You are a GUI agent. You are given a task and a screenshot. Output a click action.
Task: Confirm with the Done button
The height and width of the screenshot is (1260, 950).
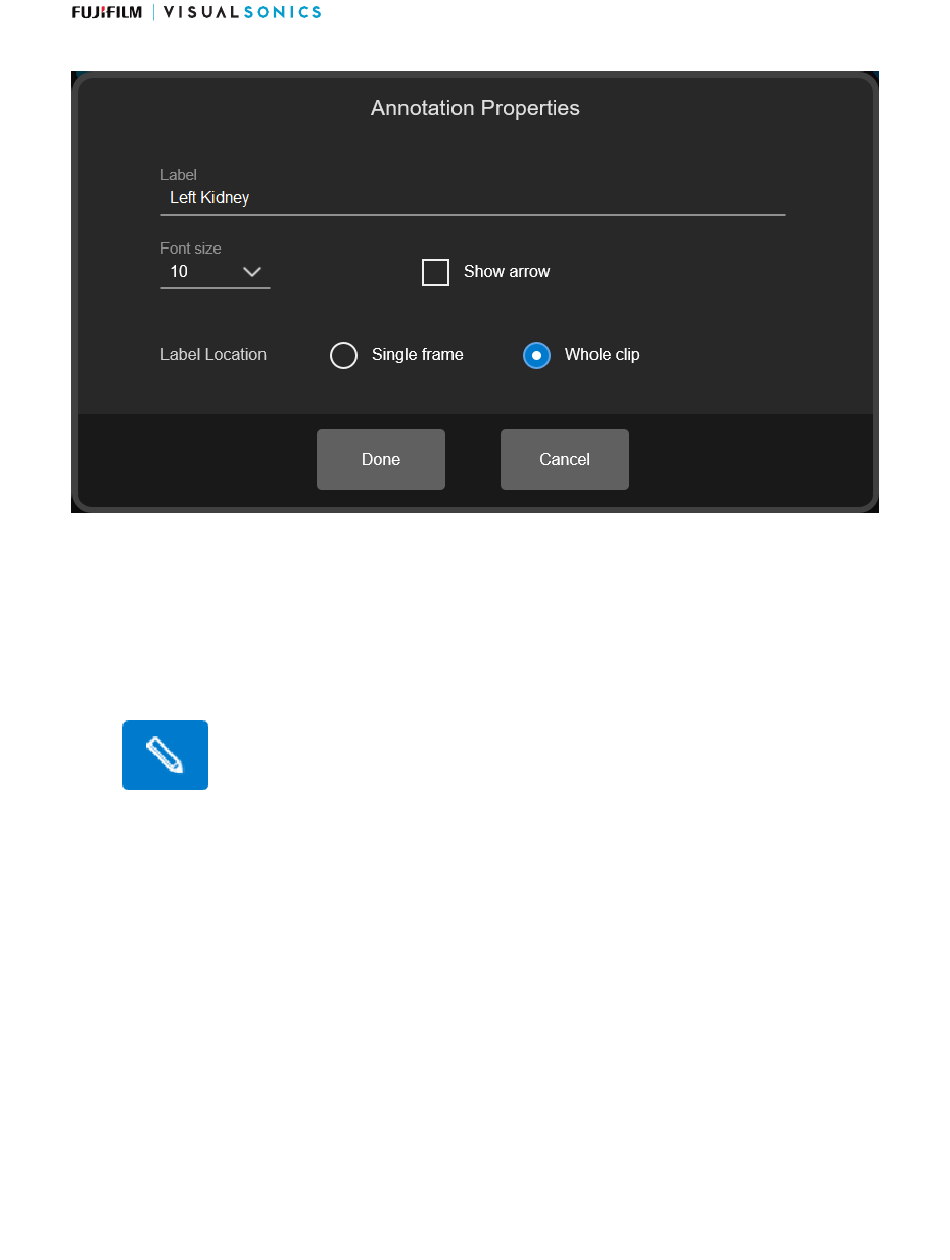click(381, 459)
